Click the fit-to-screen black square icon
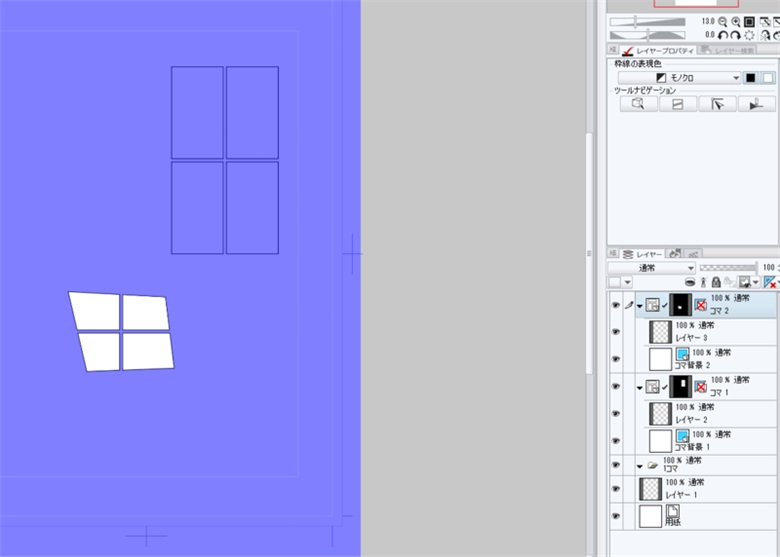 pos(749,22)
